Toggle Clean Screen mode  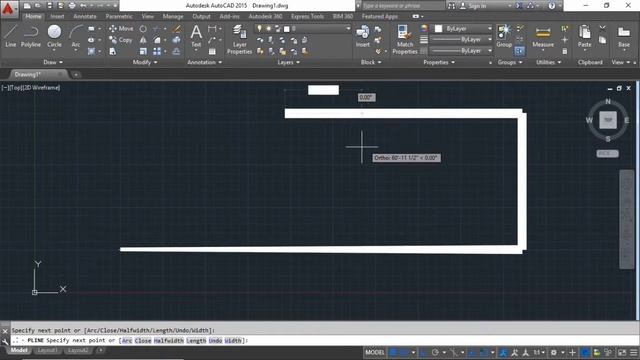pyautogui.click(x=622, y=352)
